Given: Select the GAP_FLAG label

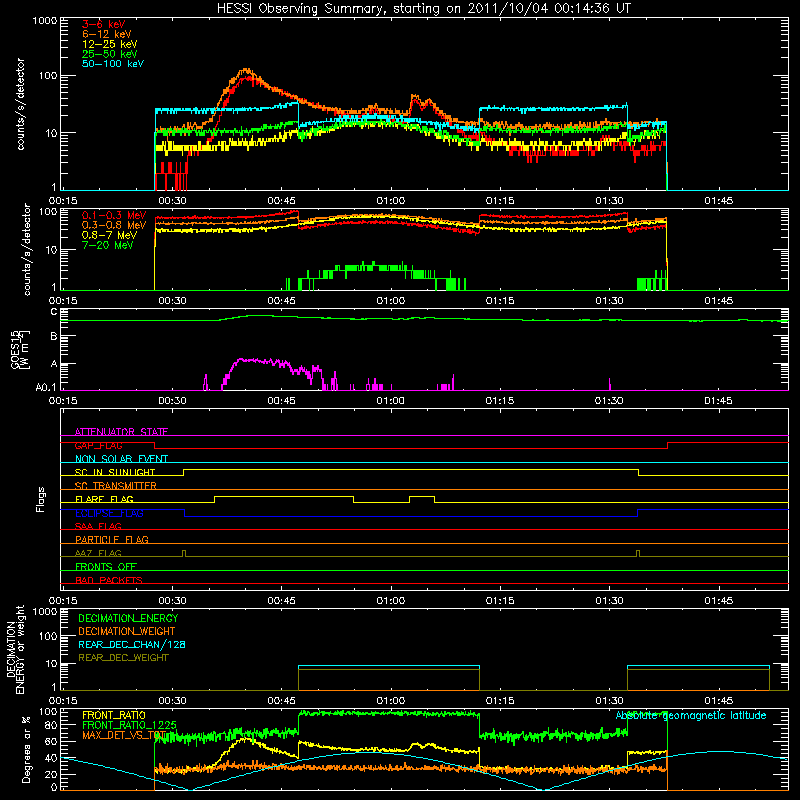Looking at the screenshot, I should 98,445.
